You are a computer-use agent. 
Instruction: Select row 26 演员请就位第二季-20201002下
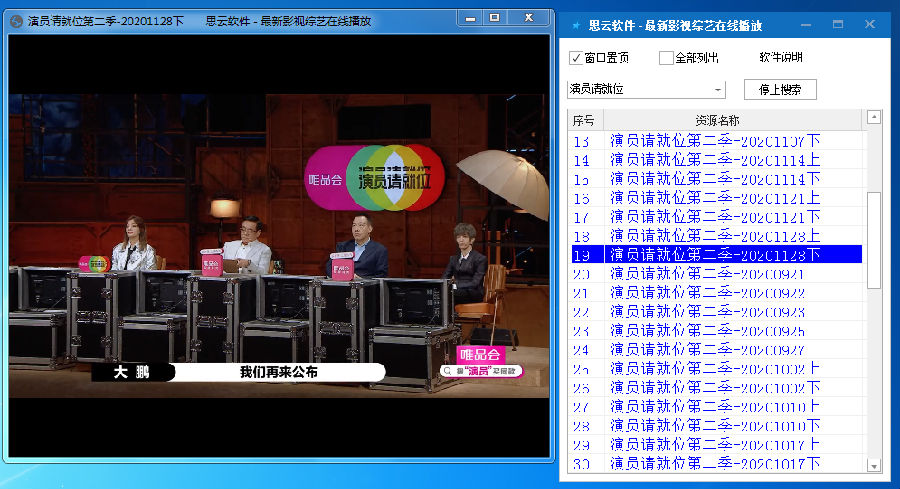pos(716,387)
